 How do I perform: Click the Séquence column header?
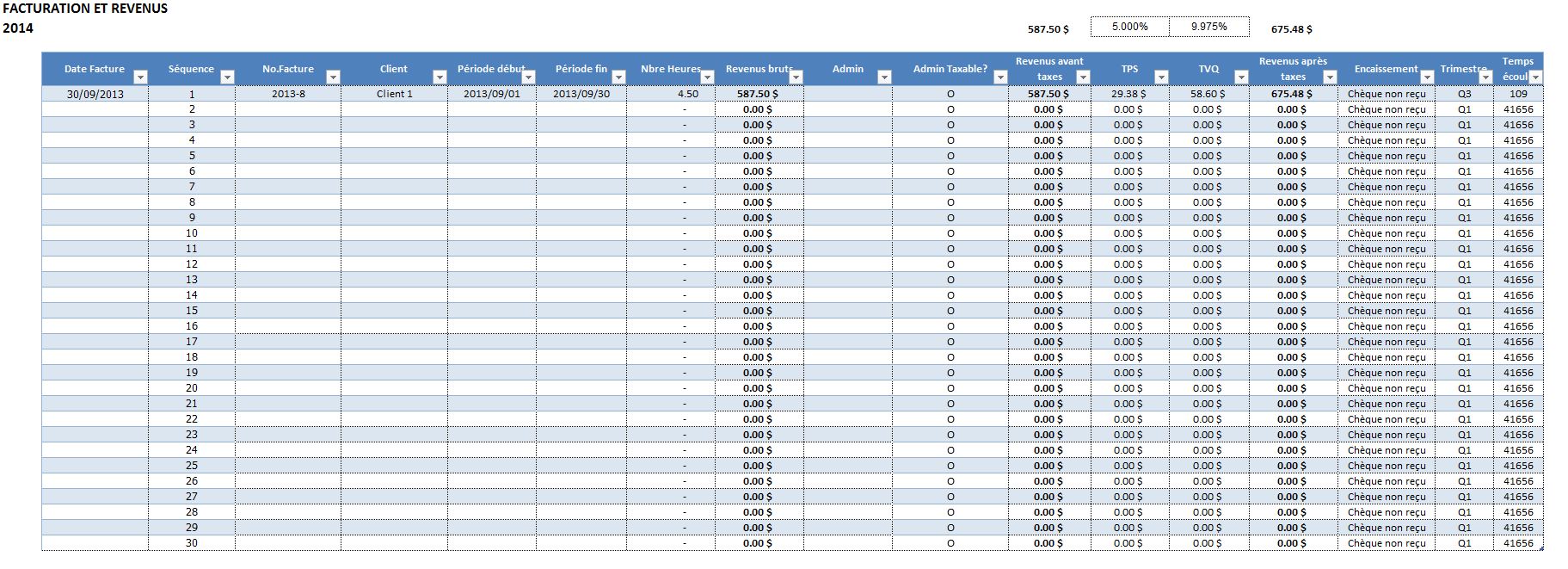pos(191,69)
